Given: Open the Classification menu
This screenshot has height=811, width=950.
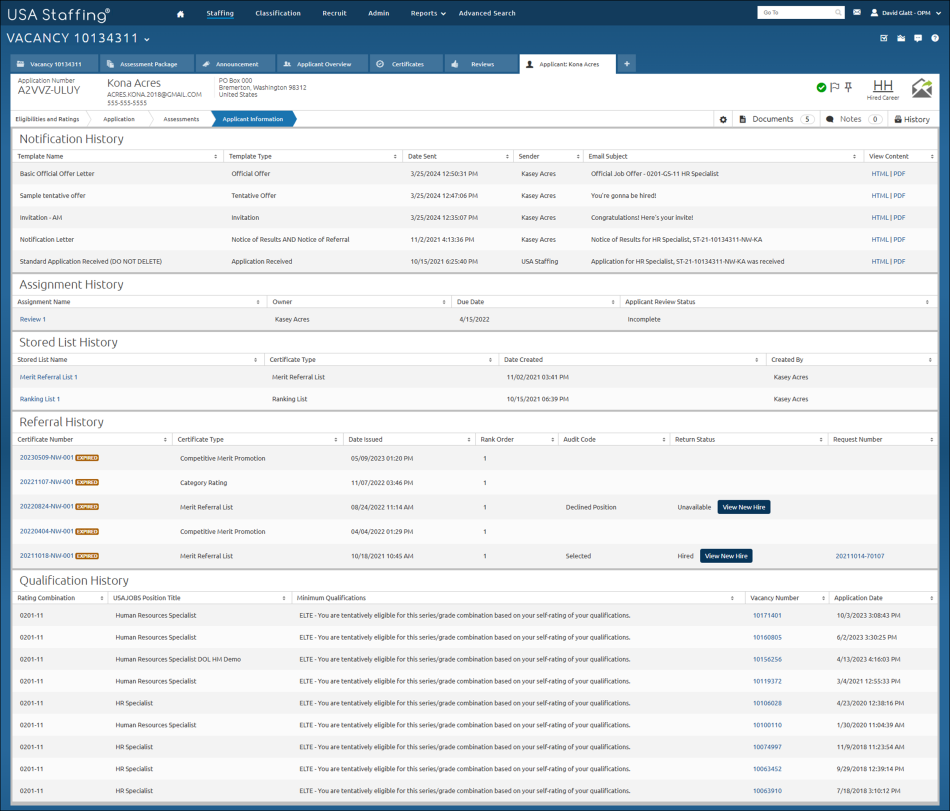Looking at the screenshot, I should (278, 13).
